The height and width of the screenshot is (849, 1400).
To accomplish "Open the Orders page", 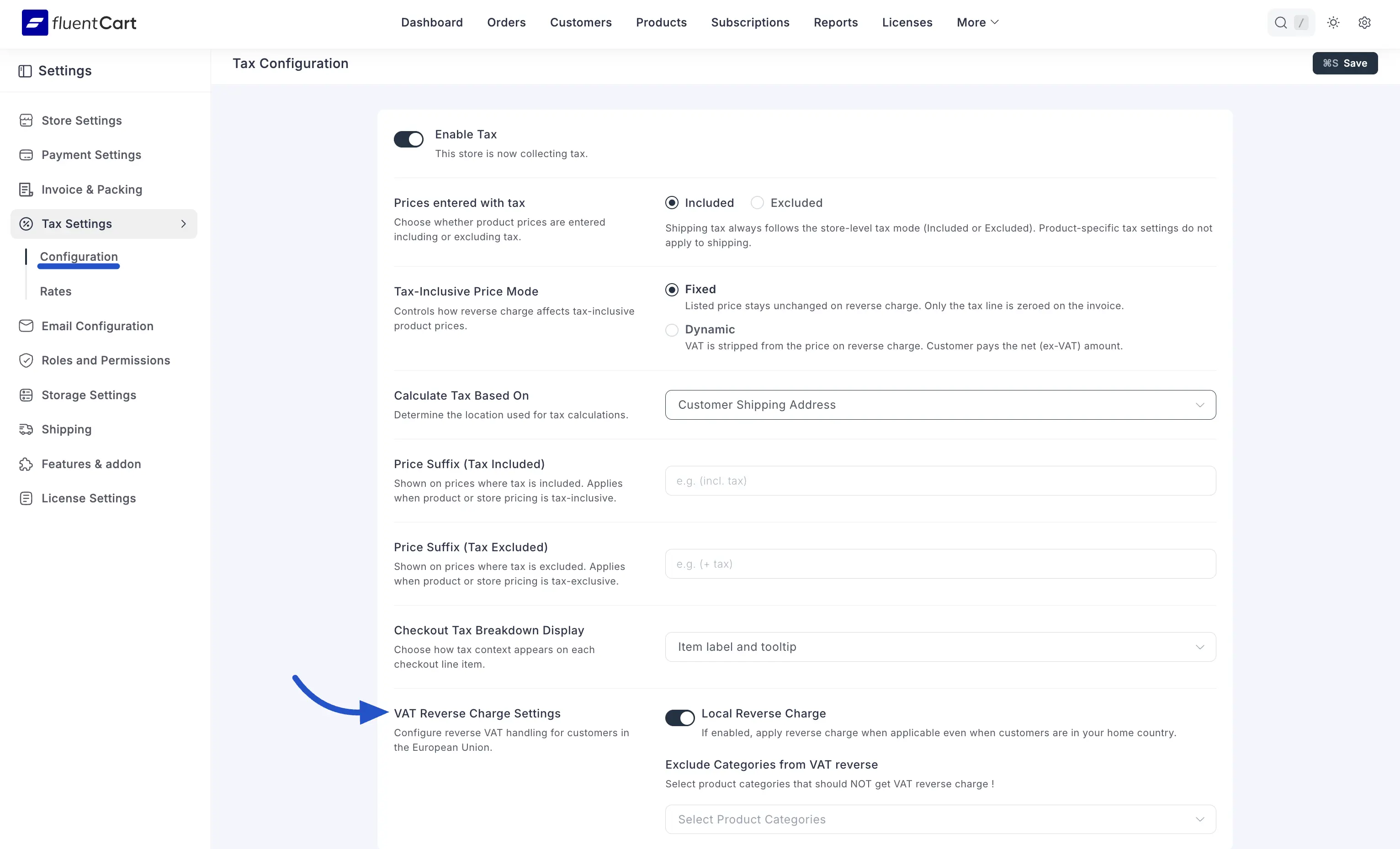I will pos(506,23).
